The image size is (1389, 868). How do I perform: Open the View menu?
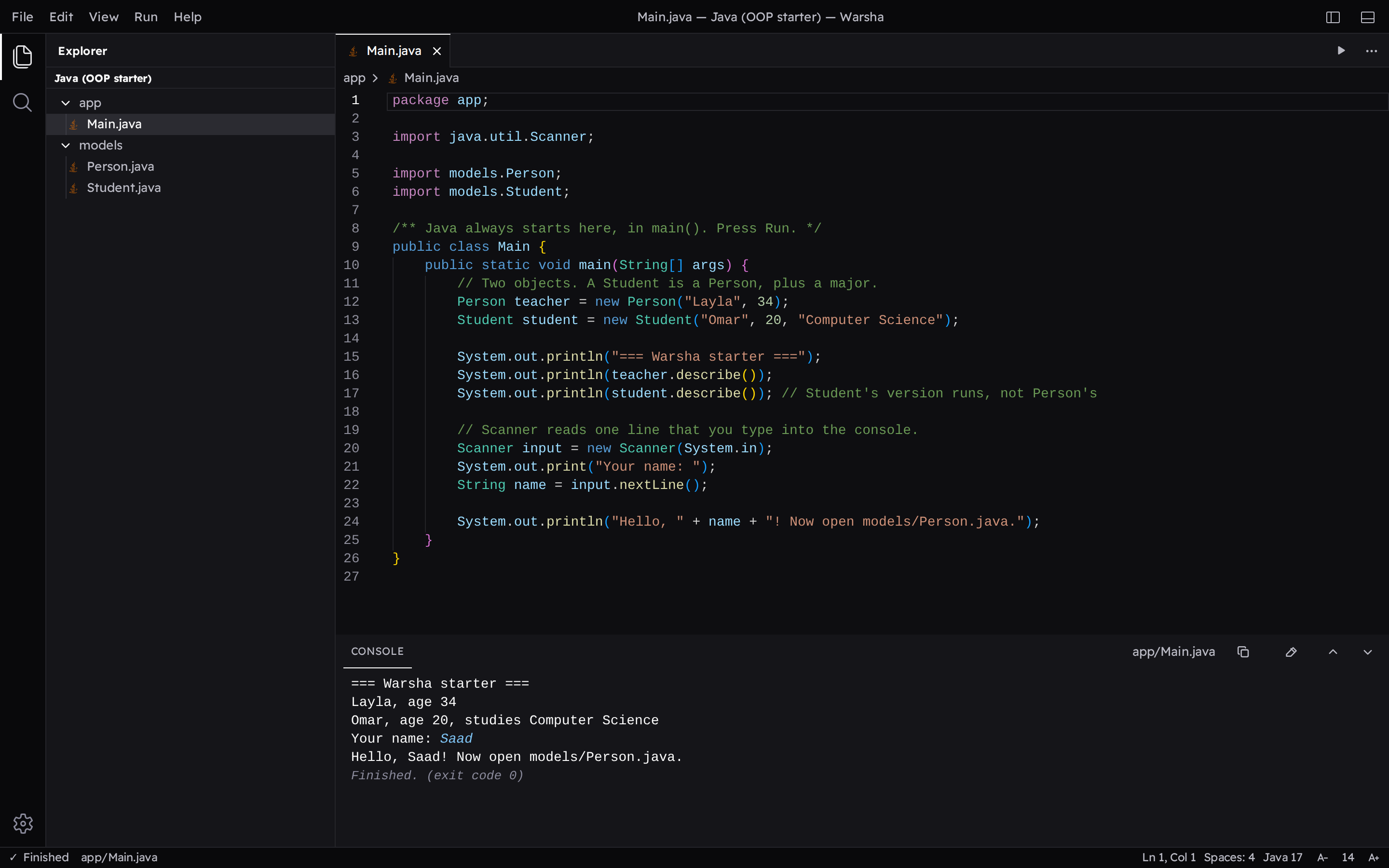103,17
